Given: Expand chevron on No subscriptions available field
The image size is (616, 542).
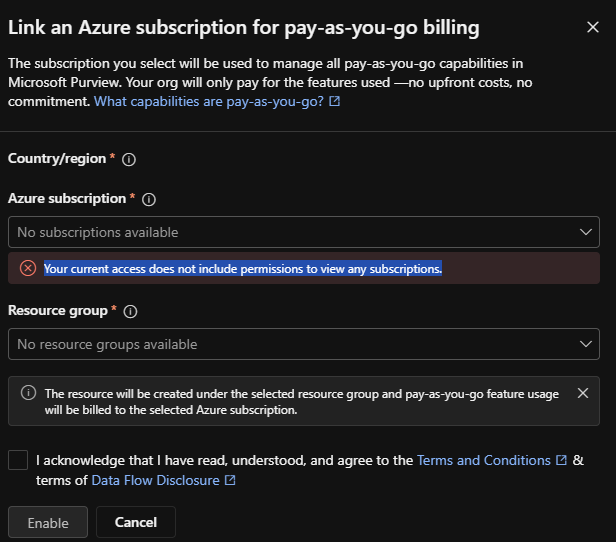Looking at the screenshot, I should pos(586,232).
